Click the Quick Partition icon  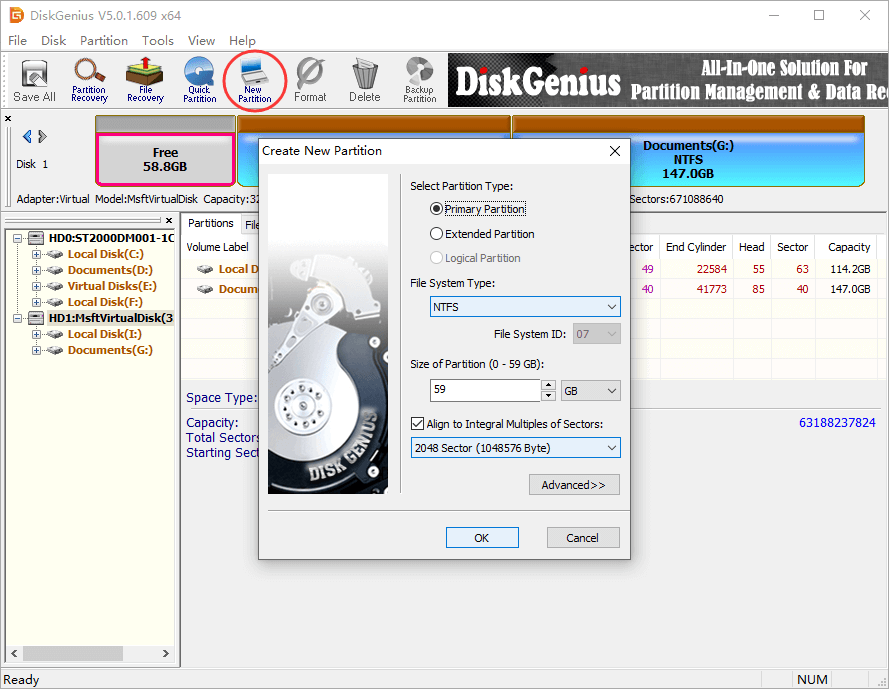pyautogui.click(x=199, y=80)
